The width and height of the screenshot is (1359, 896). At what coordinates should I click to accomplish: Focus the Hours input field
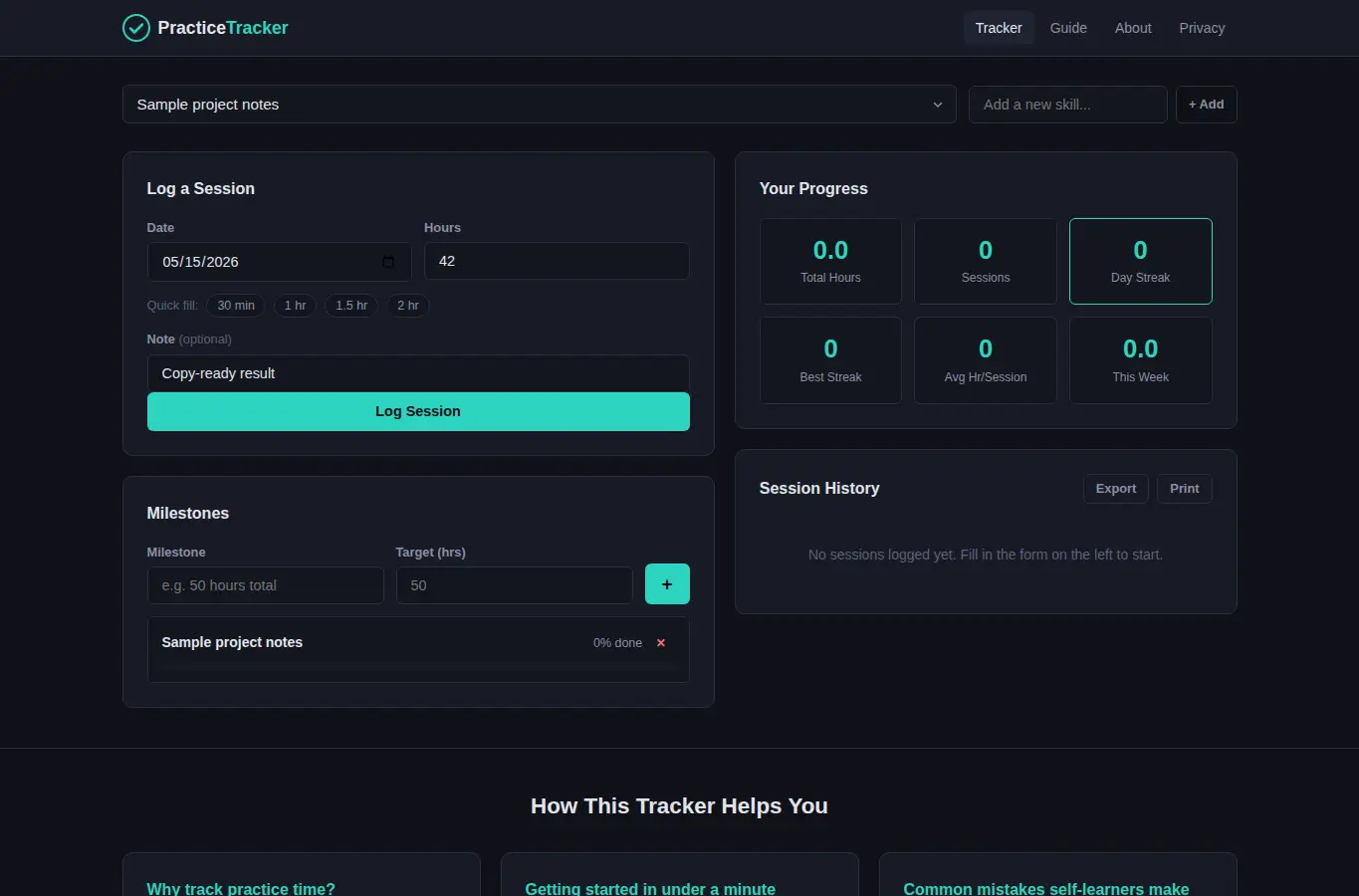click(557, 261)
